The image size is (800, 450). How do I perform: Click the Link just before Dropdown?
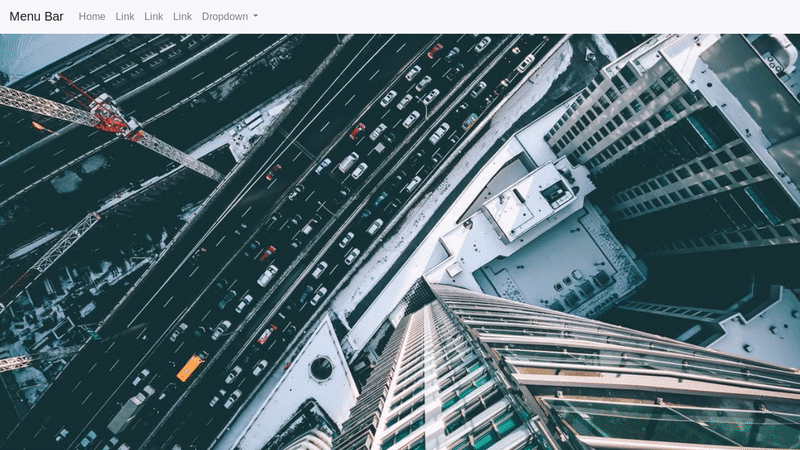point(182,17)
